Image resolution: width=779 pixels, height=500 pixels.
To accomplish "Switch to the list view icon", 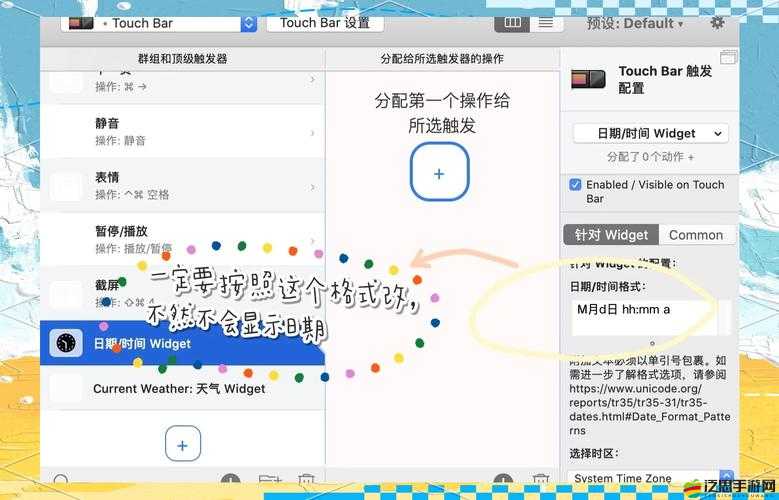I will point(545,23).
